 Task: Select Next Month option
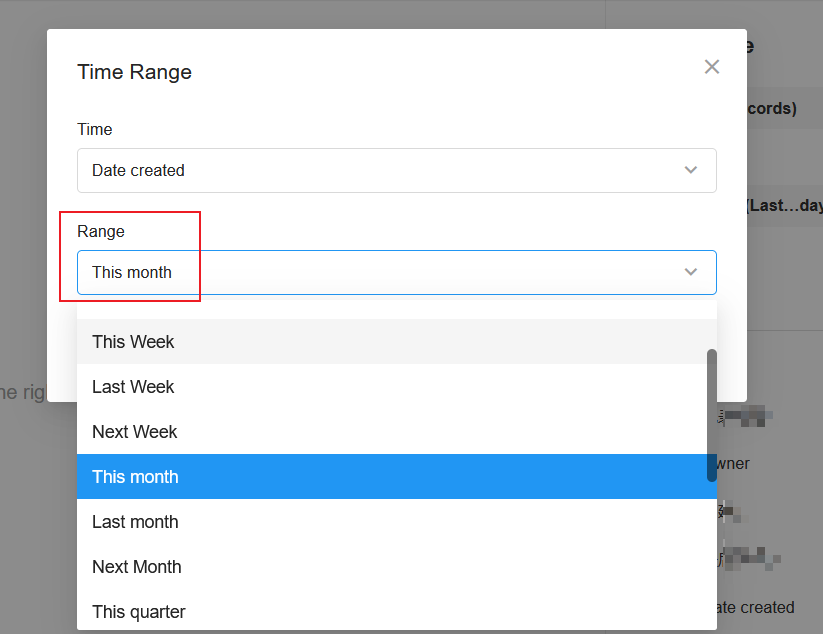(x=397, y=567)
